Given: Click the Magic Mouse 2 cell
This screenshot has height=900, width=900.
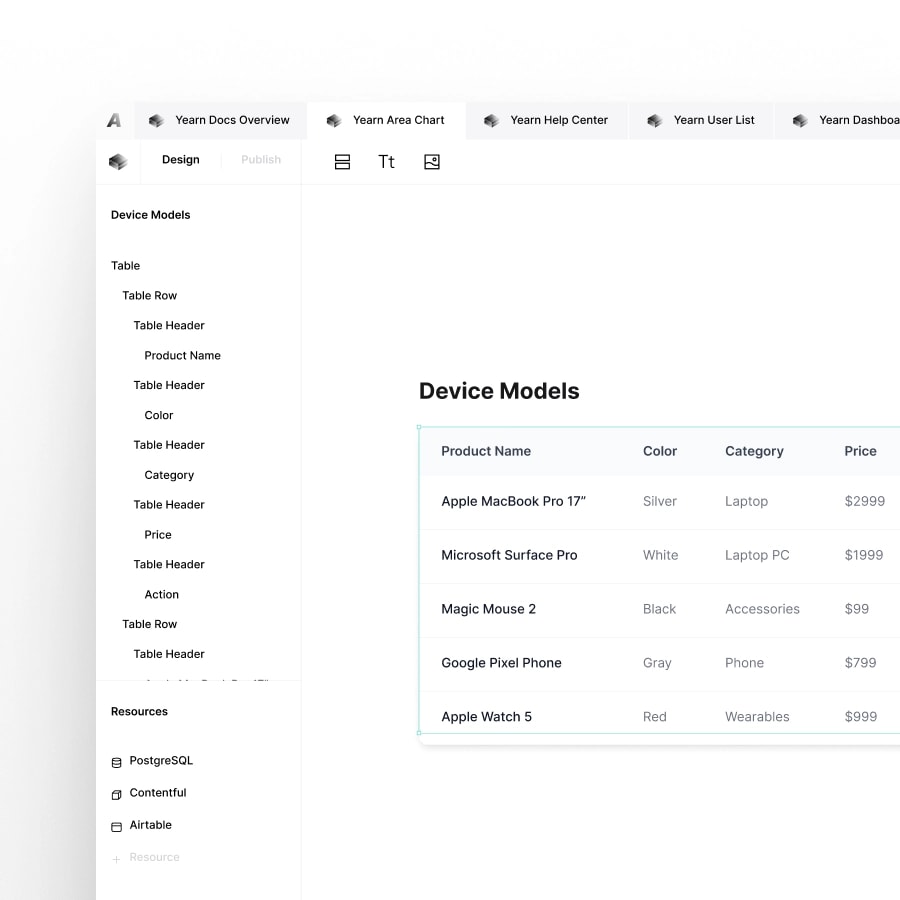Looking at the screenshot, I should [x=488, y=609].
